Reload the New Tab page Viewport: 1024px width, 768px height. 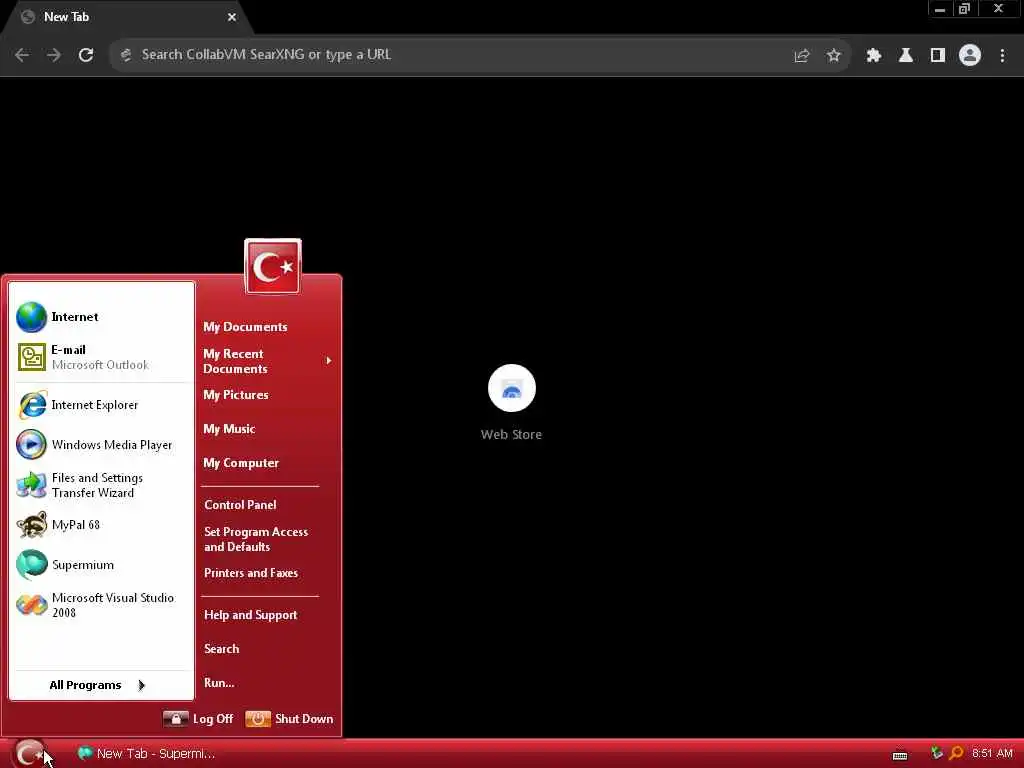click(x=86, y=55)
